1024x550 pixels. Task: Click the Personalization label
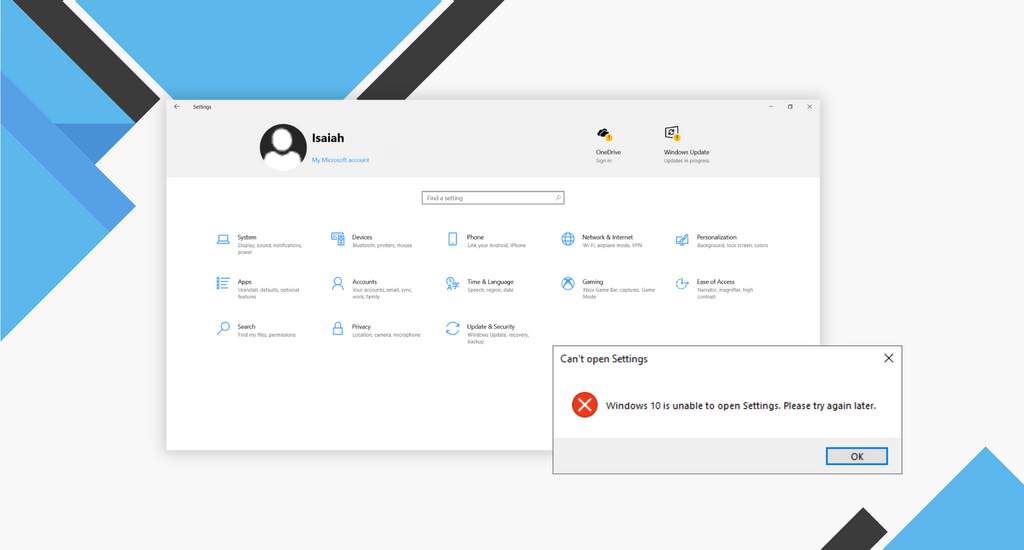pos(716,237)
